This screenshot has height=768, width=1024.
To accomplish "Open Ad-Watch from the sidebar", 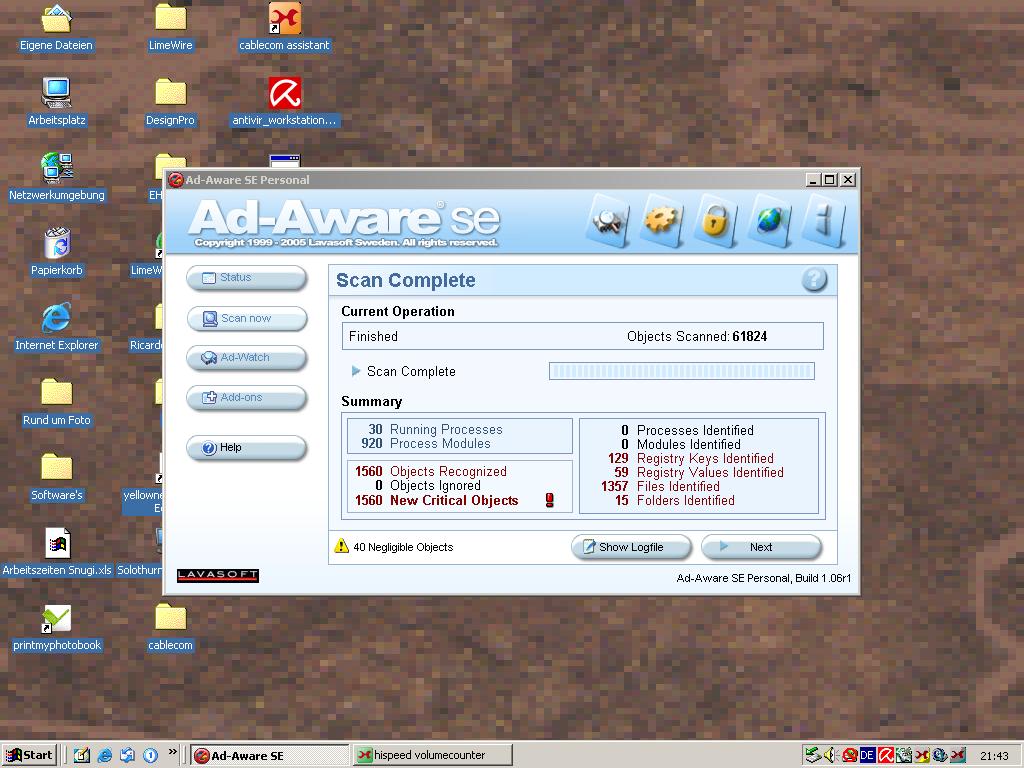I will tap(246, 358).
